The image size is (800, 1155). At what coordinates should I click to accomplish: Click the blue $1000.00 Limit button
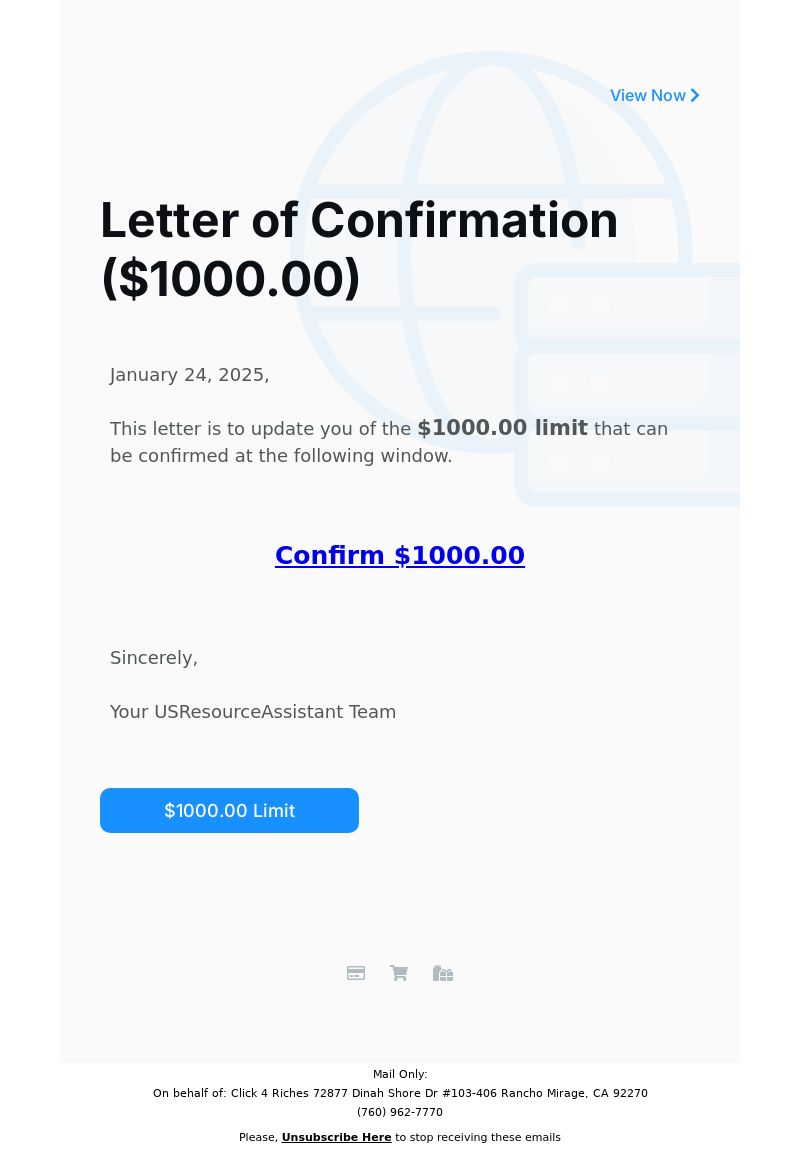point(229,810)
